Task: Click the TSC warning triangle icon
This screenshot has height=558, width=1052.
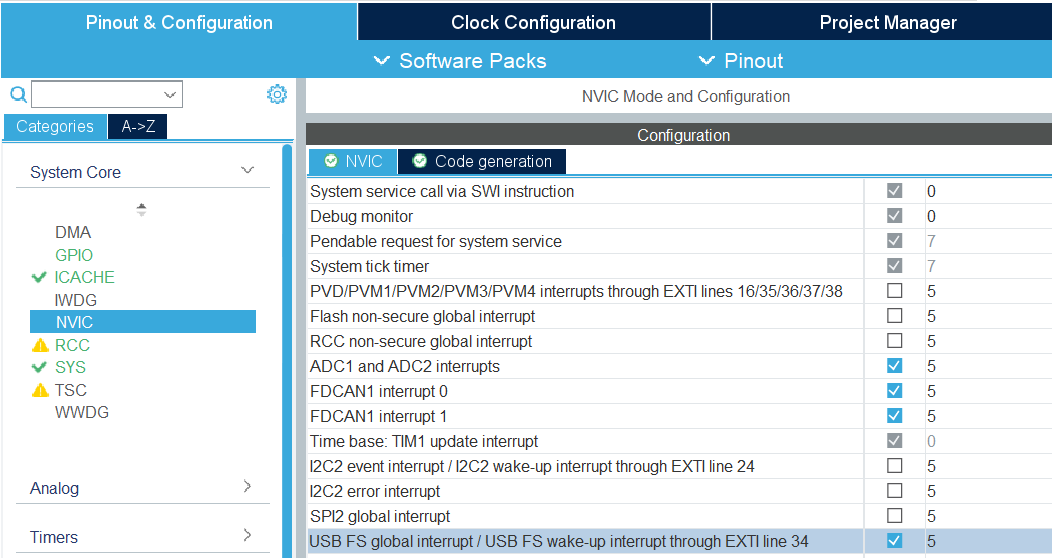Action: (40, 390)
